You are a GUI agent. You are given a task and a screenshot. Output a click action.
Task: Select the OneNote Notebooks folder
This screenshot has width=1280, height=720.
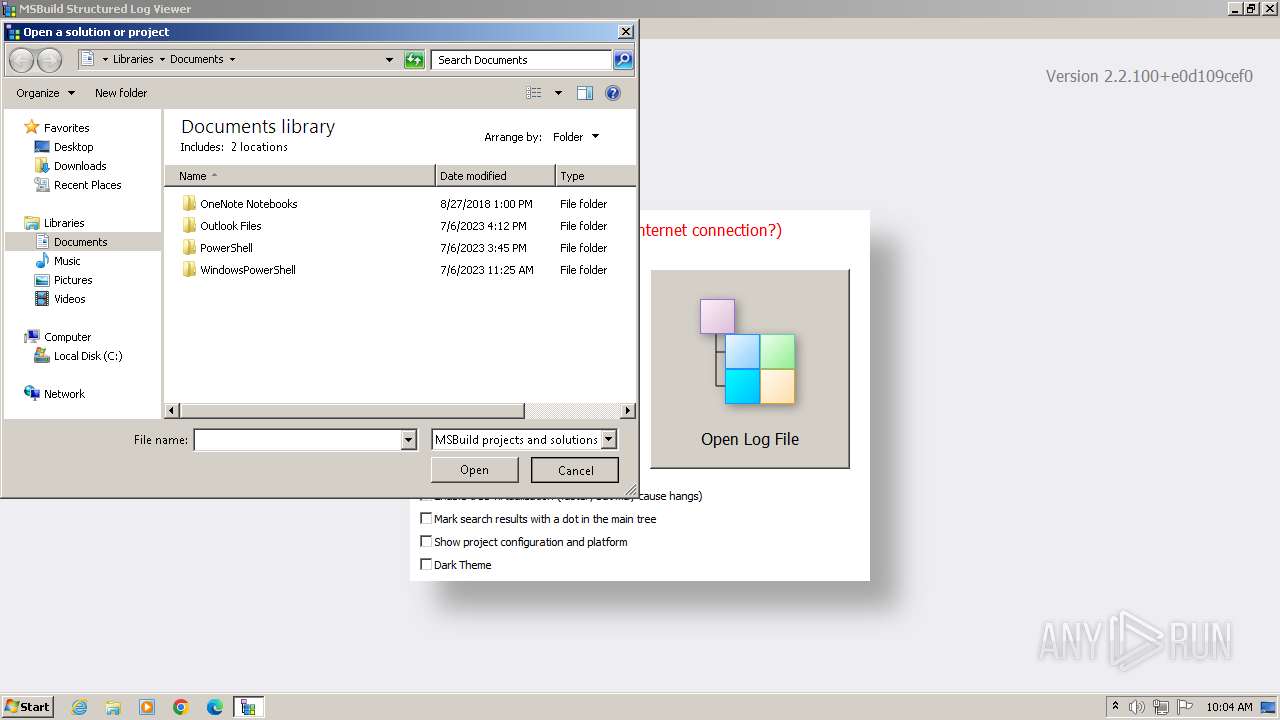(248, 204)
